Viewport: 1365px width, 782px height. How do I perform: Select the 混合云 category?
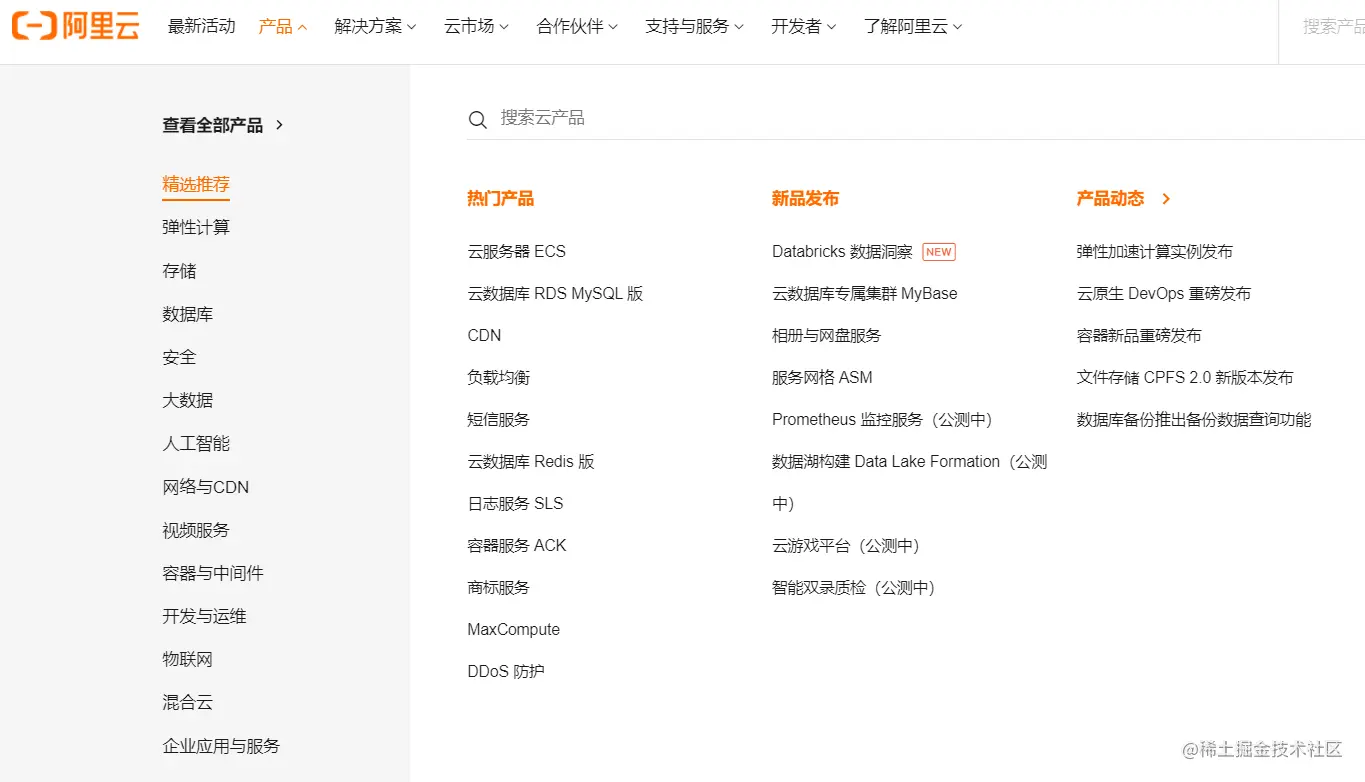(x=188, y=702)
